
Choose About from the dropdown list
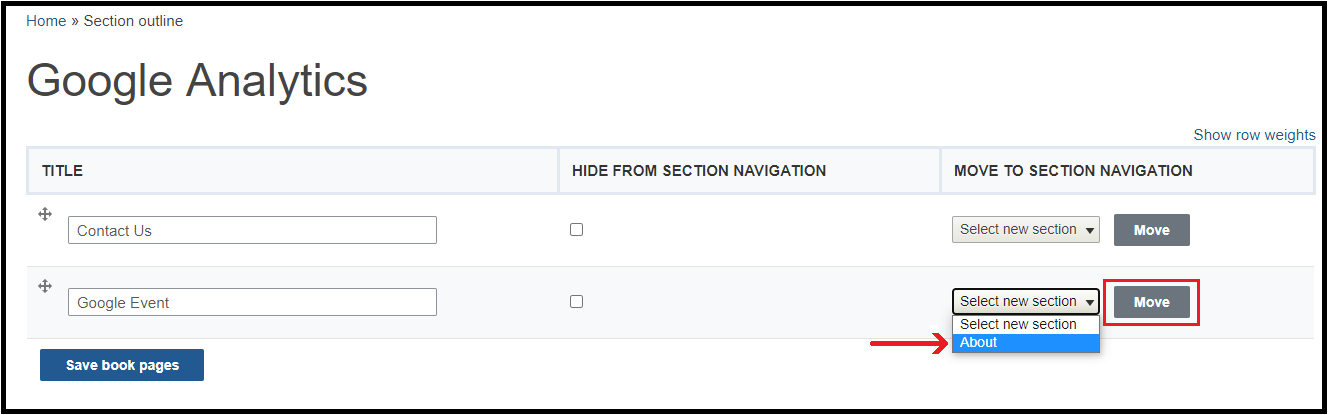click(x=1026, y=342)
